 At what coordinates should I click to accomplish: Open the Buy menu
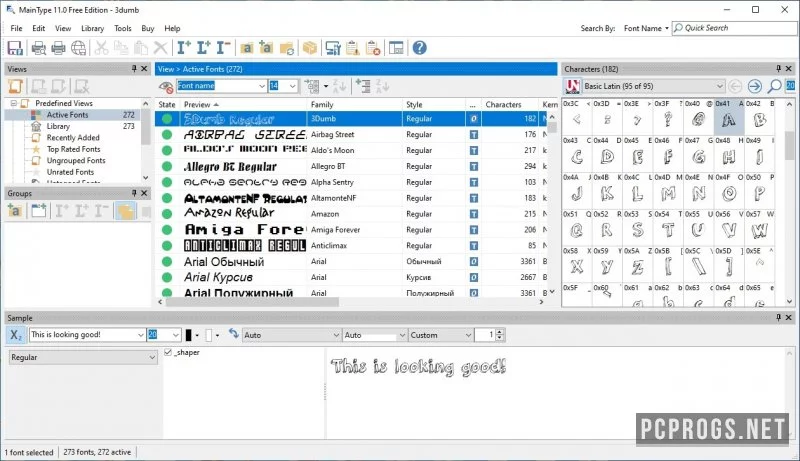point(147,29)
